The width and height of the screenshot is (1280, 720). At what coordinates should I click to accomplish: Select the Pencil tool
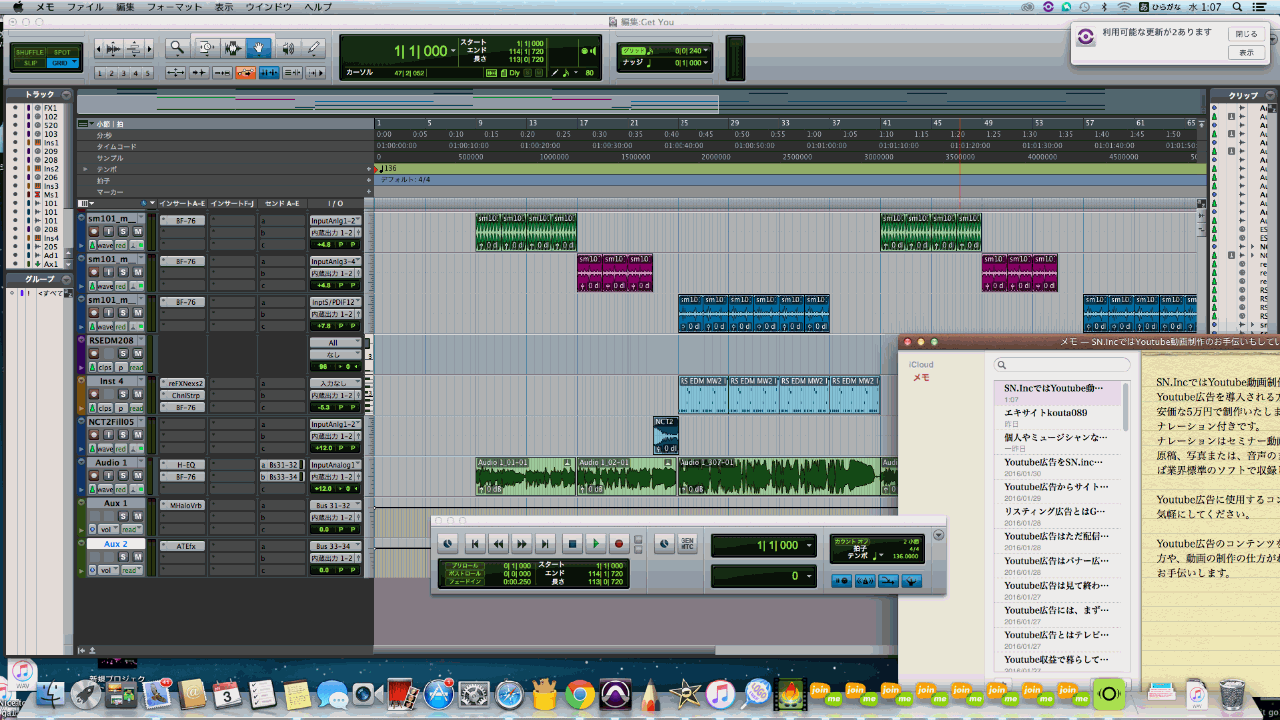click(x=314, y=47)
